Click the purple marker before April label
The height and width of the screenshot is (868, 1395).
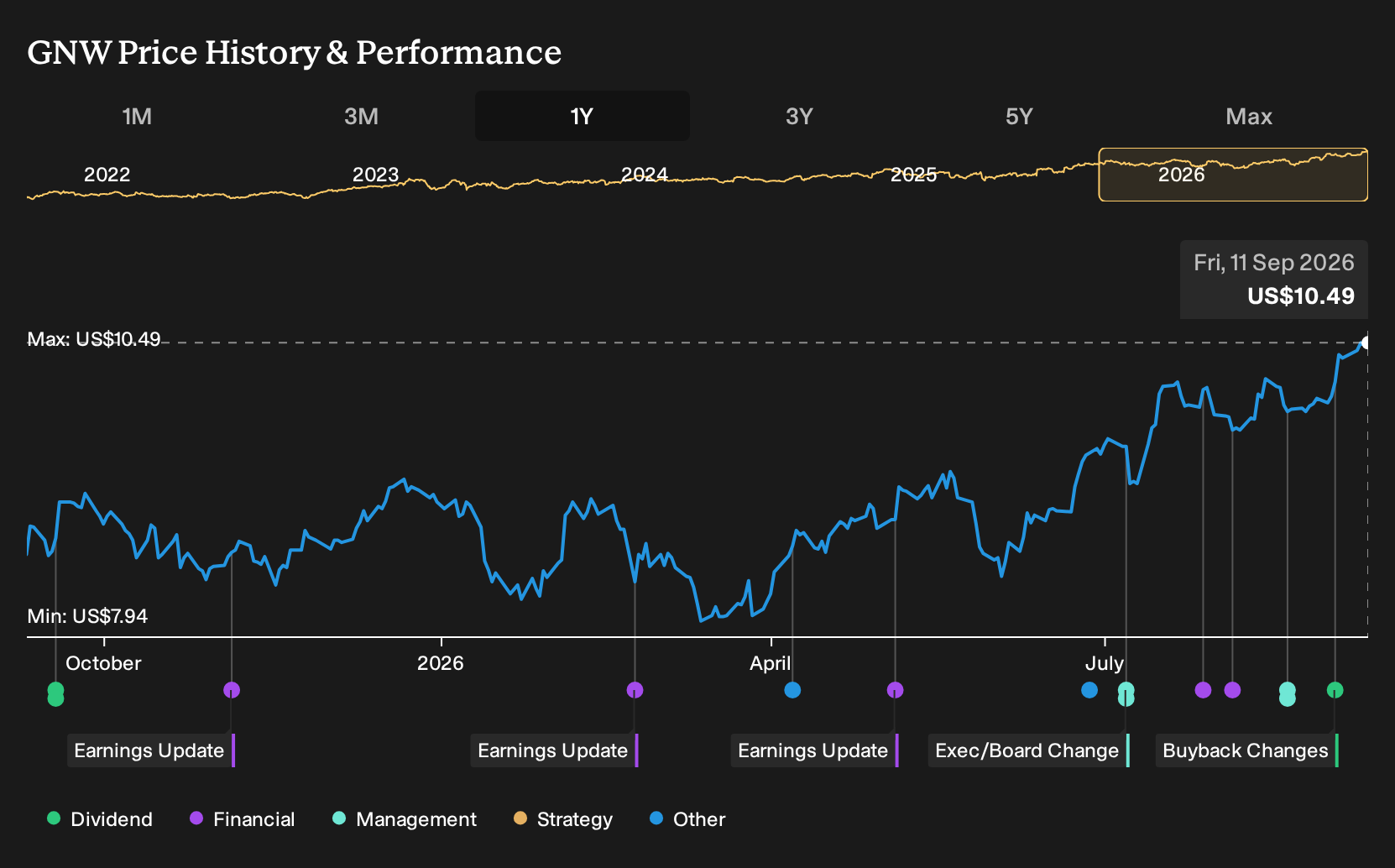click(x=635, y=690)
